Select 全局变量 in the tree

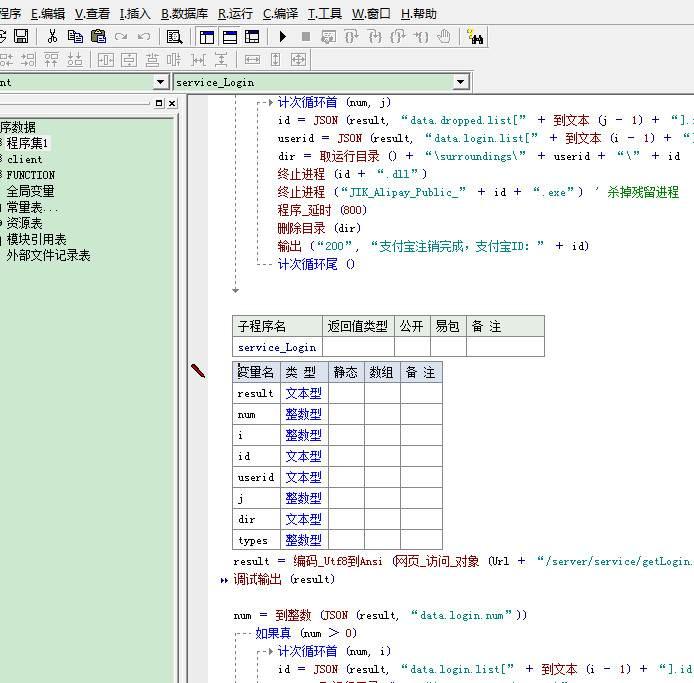[30, 191]
